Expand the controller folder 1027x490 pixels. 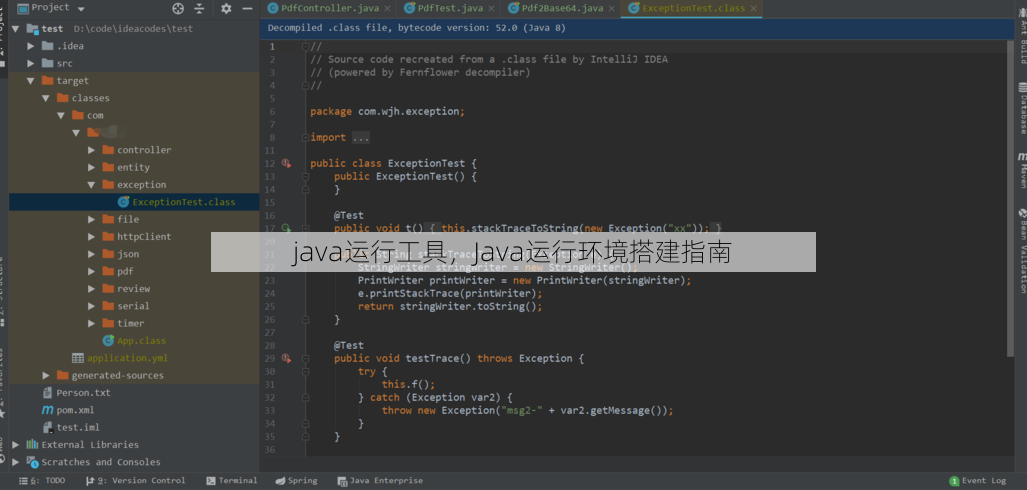(x=92, y=150)
